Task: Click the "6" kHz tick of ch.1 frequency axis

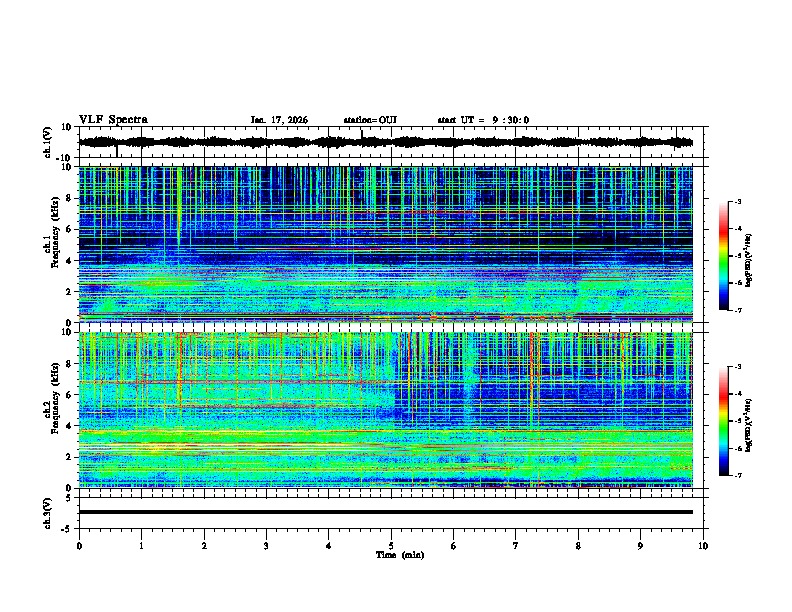Action: 70,229
